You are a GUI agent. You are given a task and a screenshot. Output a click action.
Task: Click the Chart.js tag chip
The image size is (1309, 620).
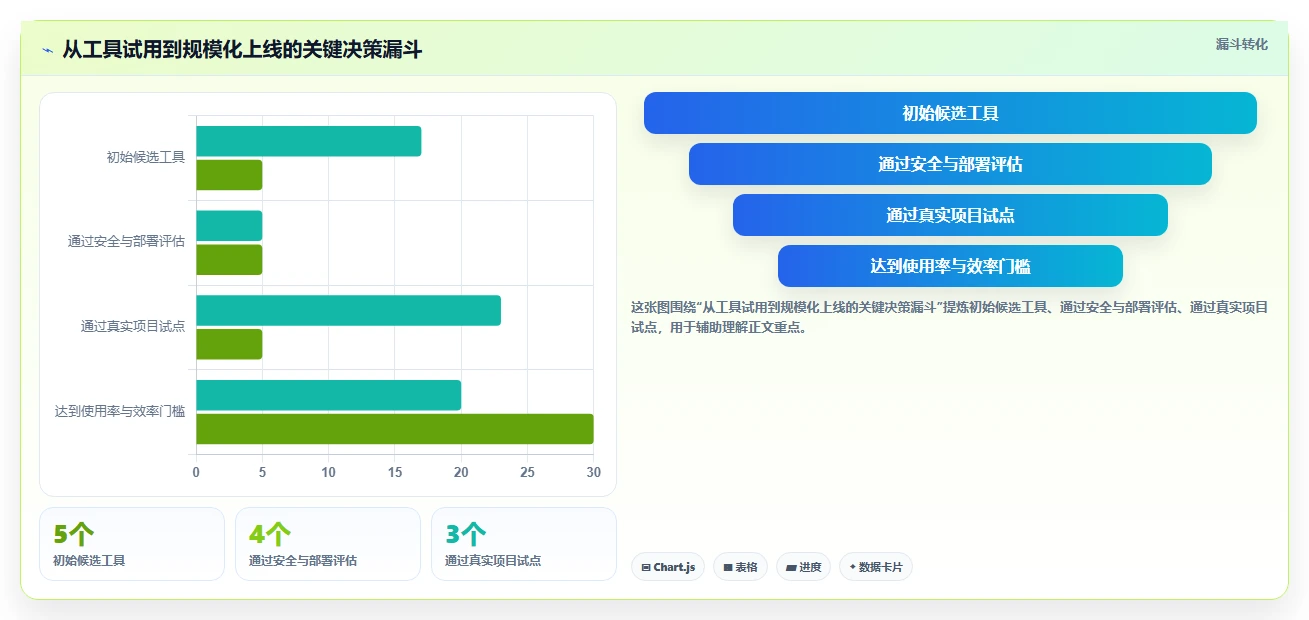click(667, 567)
